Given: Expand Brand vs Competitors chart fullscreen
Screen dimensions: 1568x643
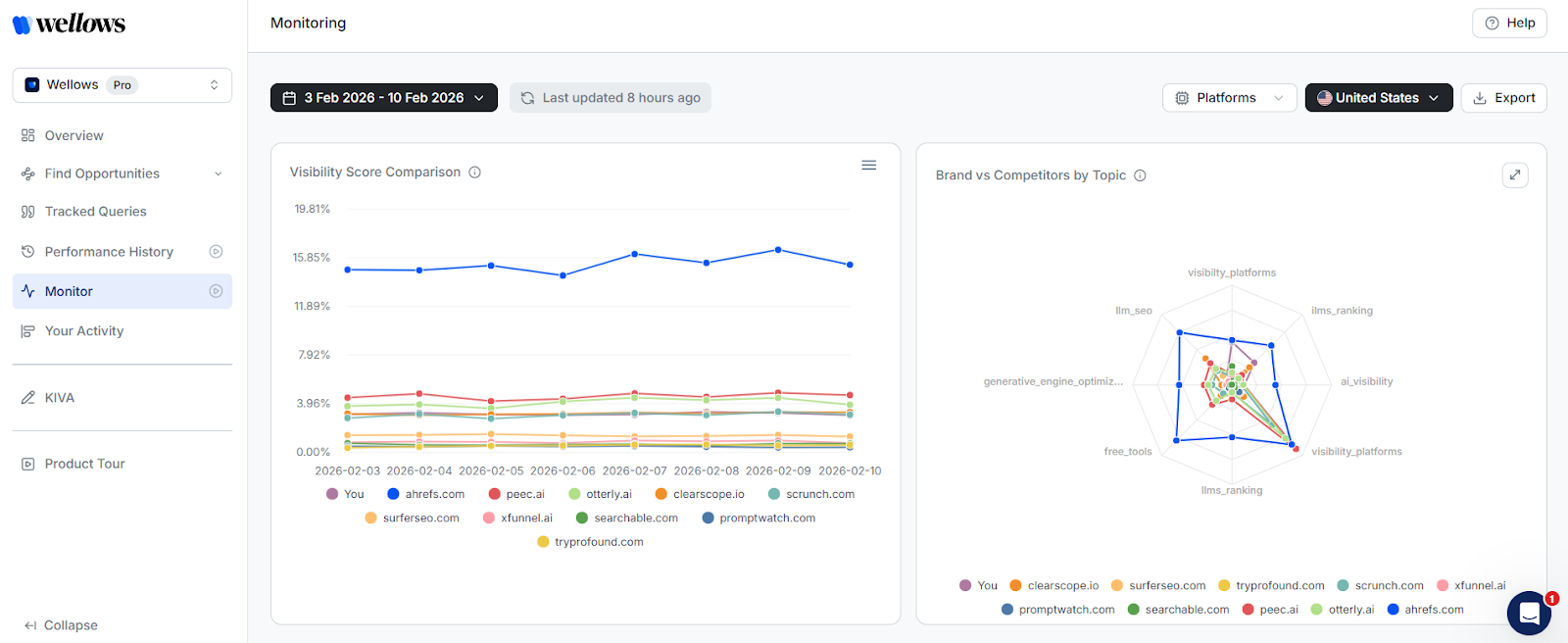Looking at the screenshot, I should tap(1514, 174).
